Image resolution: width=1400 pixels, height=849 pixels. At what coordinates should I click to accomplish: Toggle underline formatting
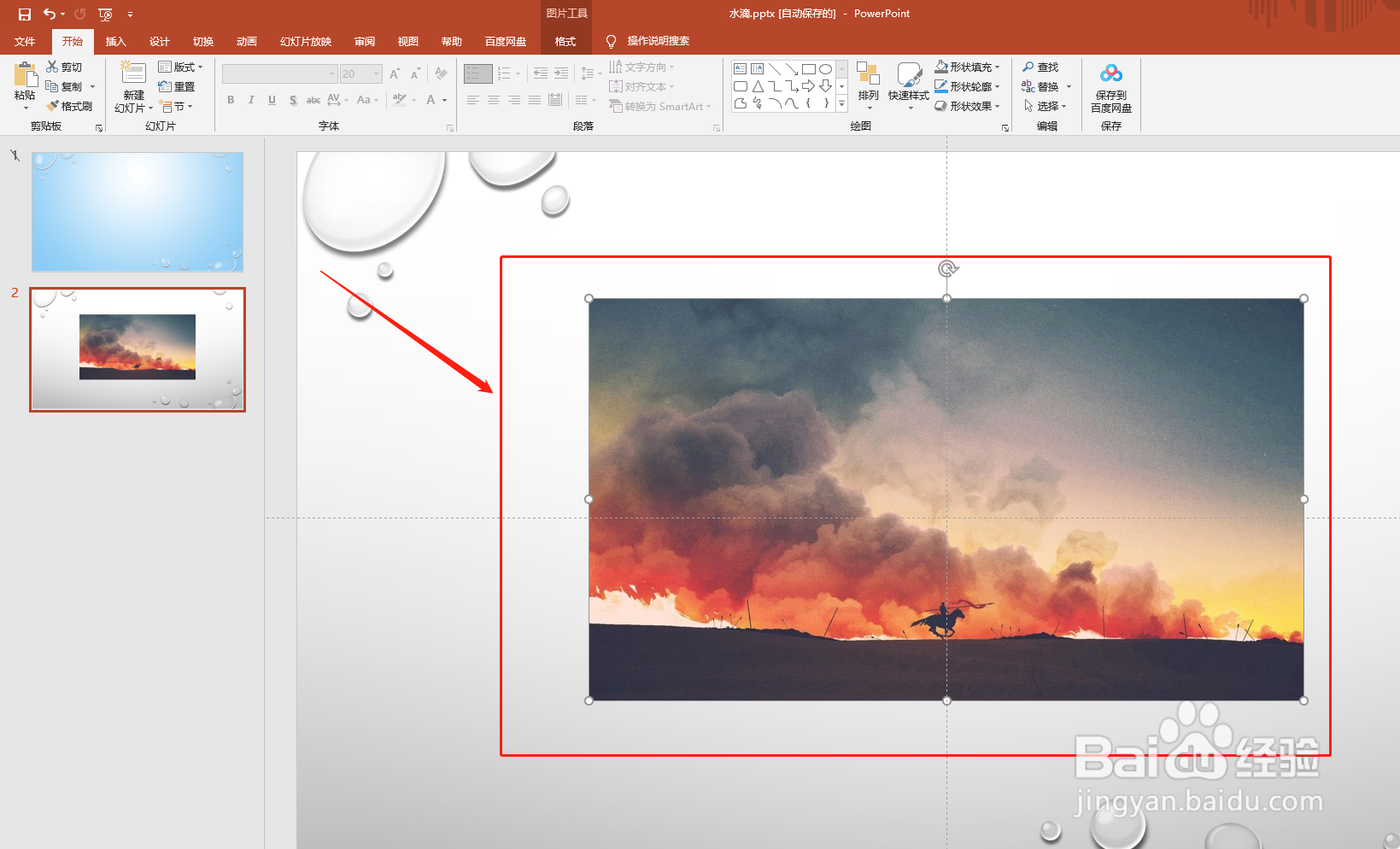click(272, 100)
